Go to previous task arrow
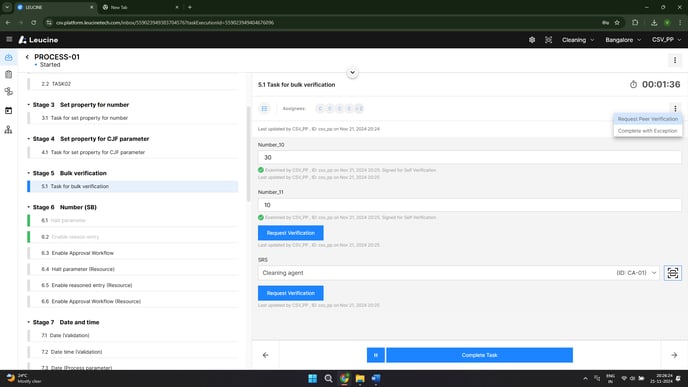 tap(265, 355)
